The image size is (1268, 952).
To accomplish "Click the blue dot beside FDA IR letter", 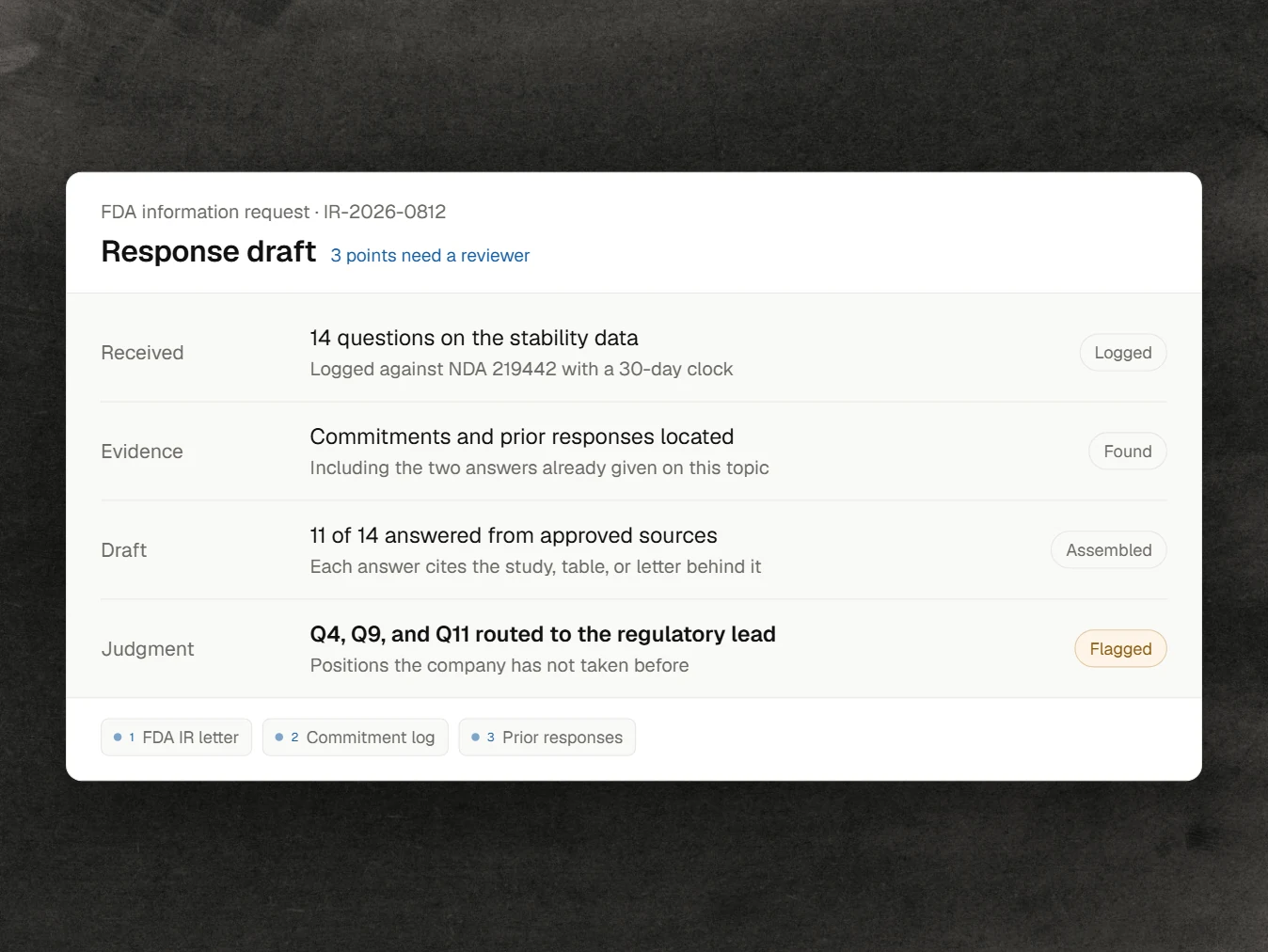I will (x=118, y=738).
